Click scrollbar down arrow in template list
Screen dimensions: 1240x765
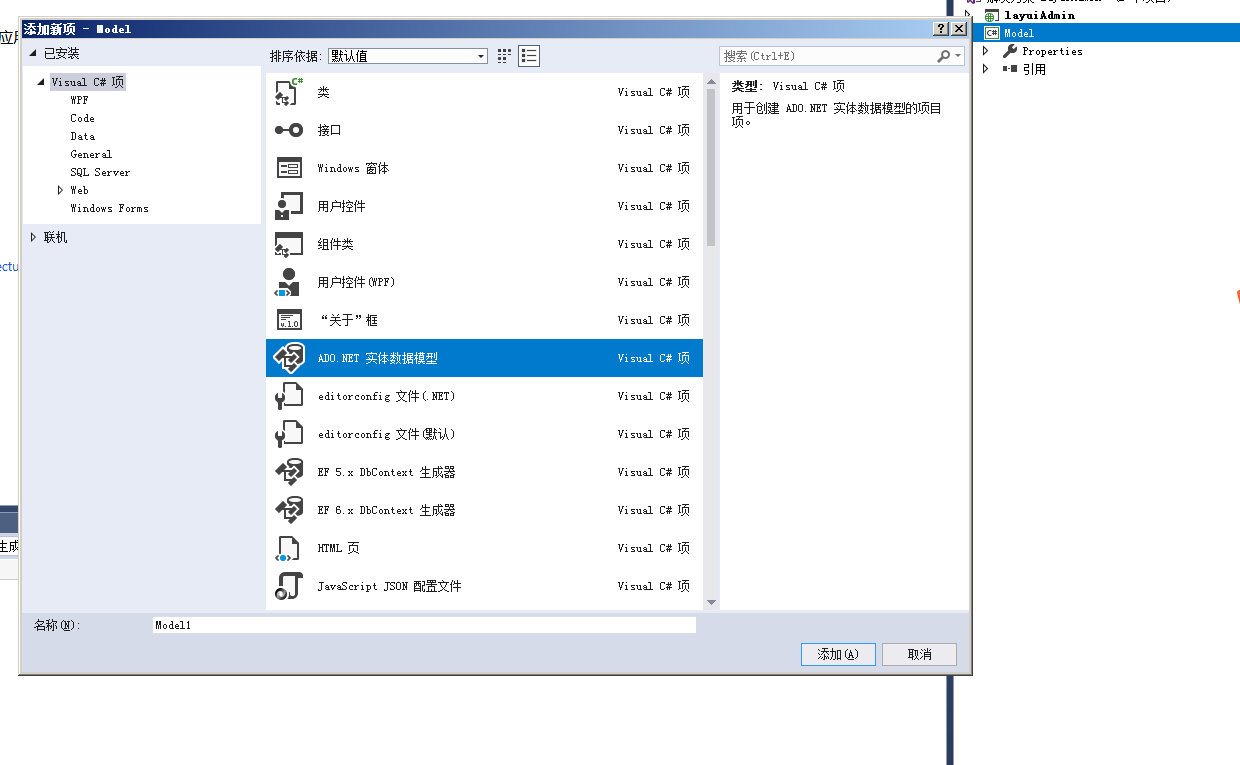click(x=711, y=602)
